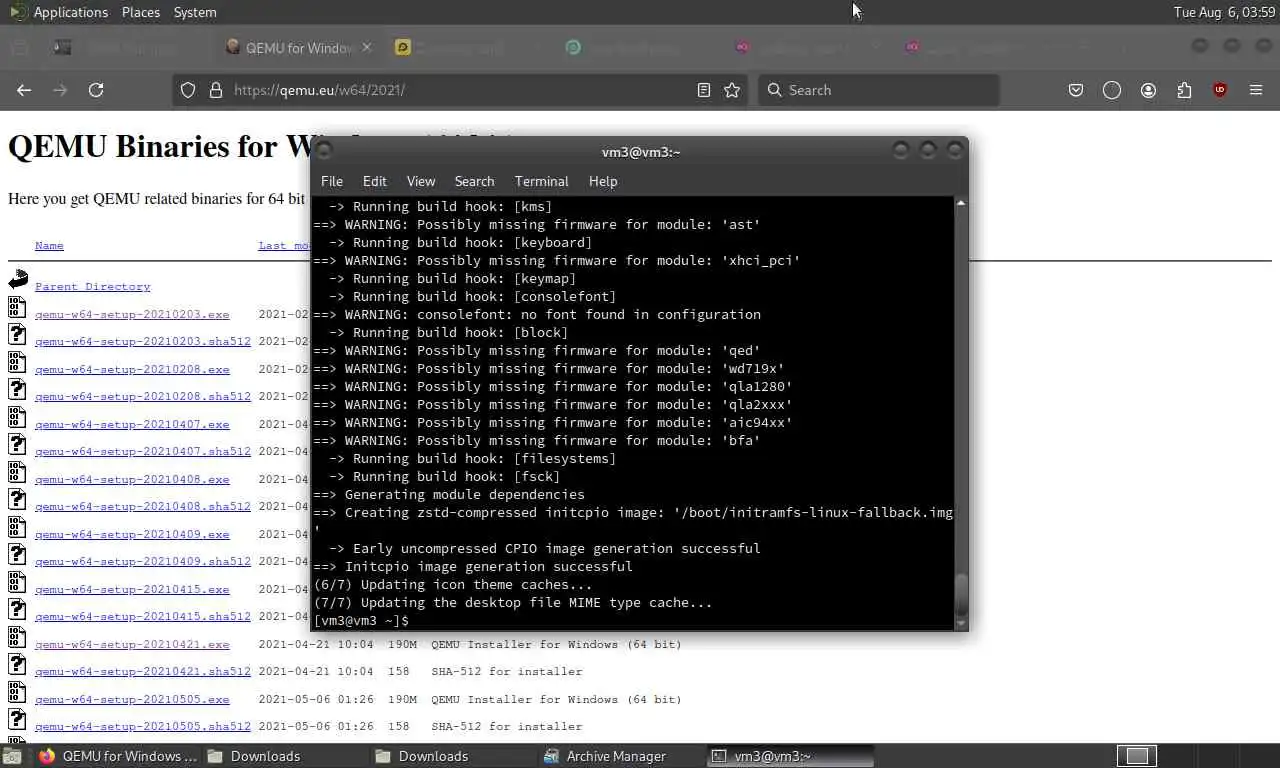Sort listing by the Name column link
The image size is (1280, 768).
[x=49, y=245]
